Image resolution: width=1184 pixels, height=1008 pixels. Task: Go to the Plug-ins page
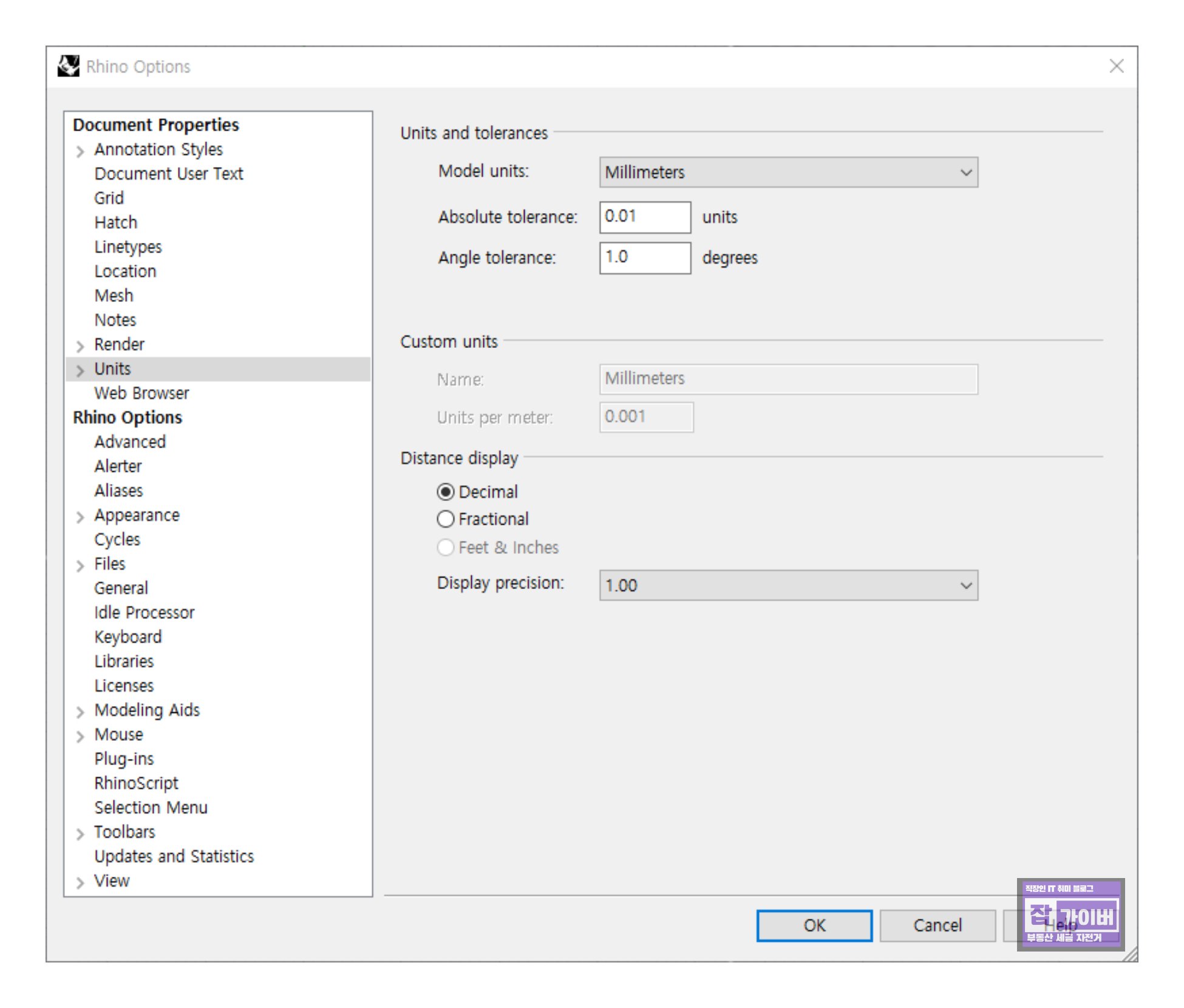point(124,758)
